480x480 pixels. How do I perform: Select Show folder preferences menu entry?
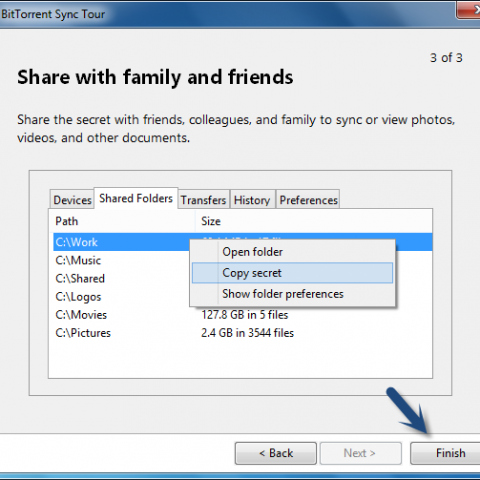(292, 294)
